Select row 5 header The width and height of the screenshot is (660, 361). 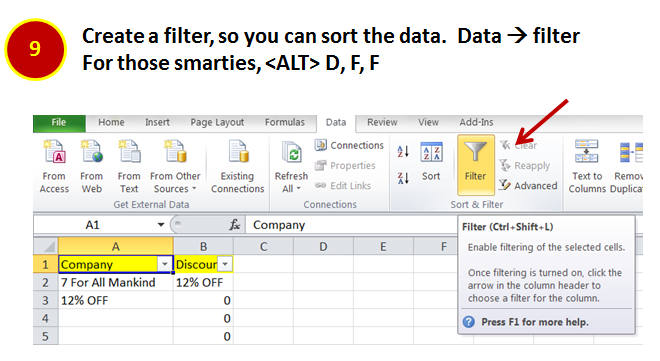[45, 336]
